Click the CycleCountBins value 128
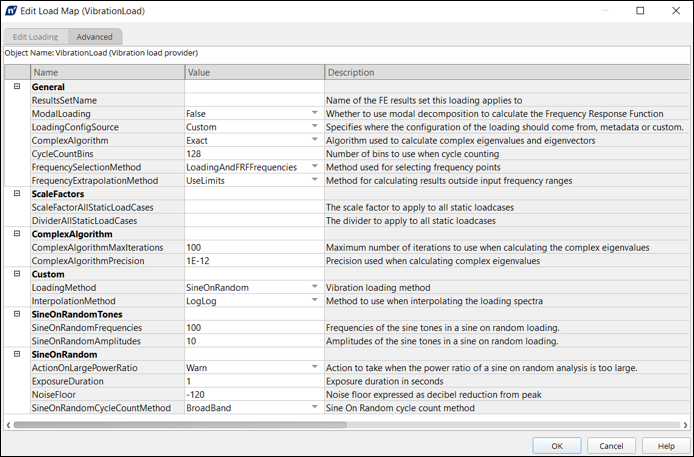 254,154
